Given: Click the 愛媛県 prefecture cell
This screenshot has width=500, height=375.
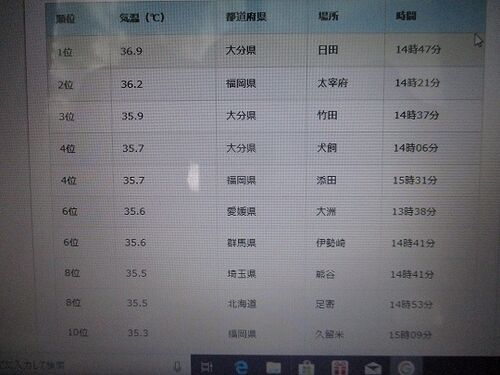Looking at the screenshot, I should (241, 211).
